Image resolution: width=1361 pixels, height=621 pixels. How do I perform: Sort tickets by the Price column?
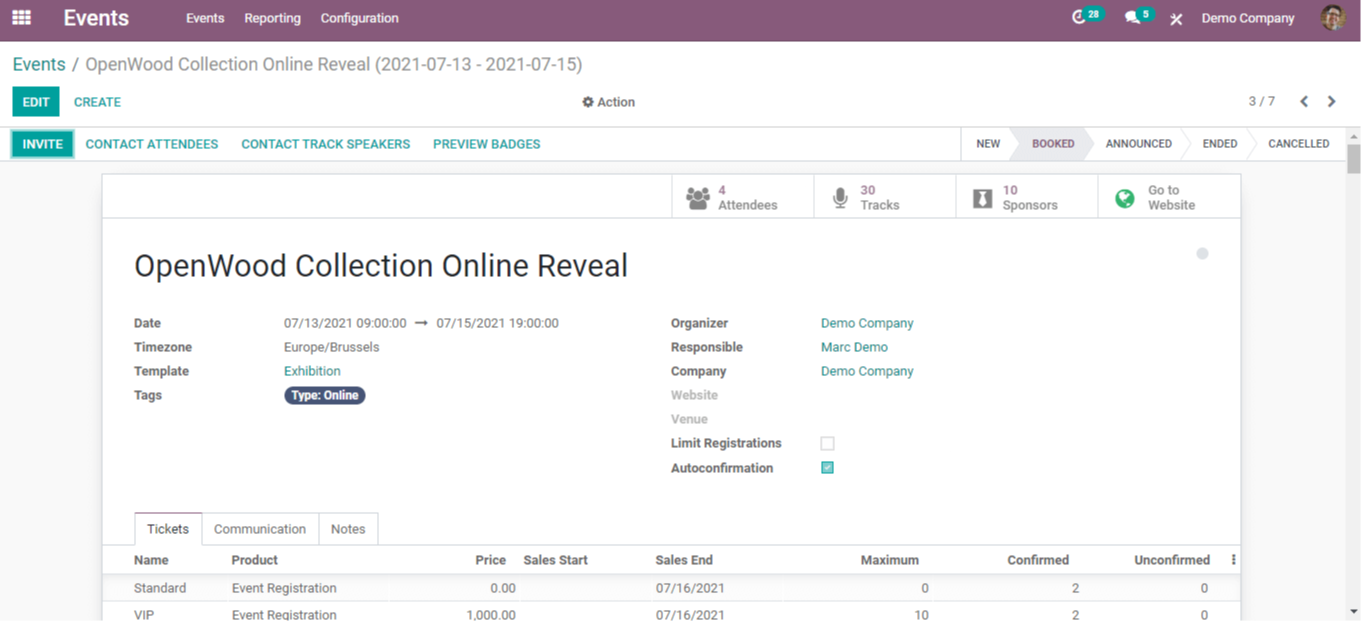pos(490,560)
